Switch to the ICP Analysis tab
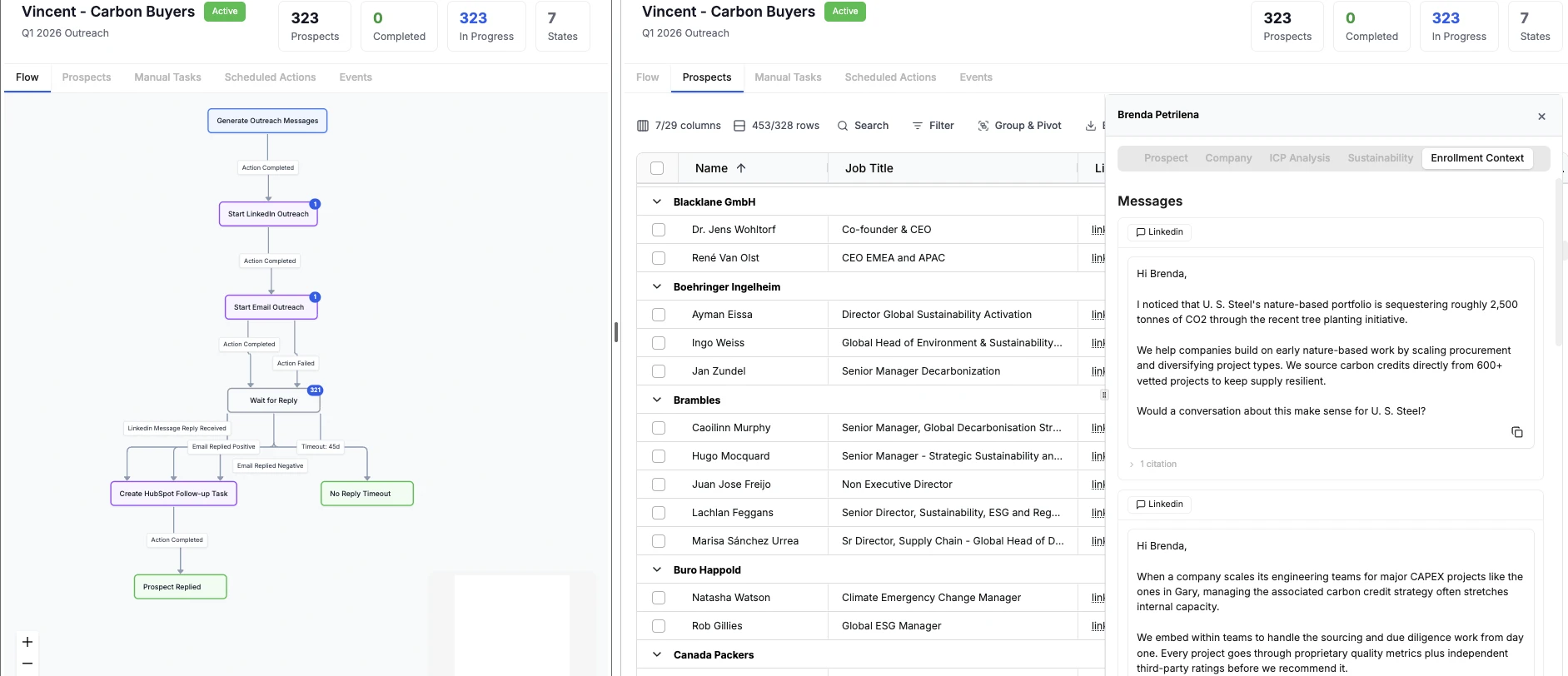Image resolution: width=1568 pixels, height=676 pixels. click(1299, 158)
